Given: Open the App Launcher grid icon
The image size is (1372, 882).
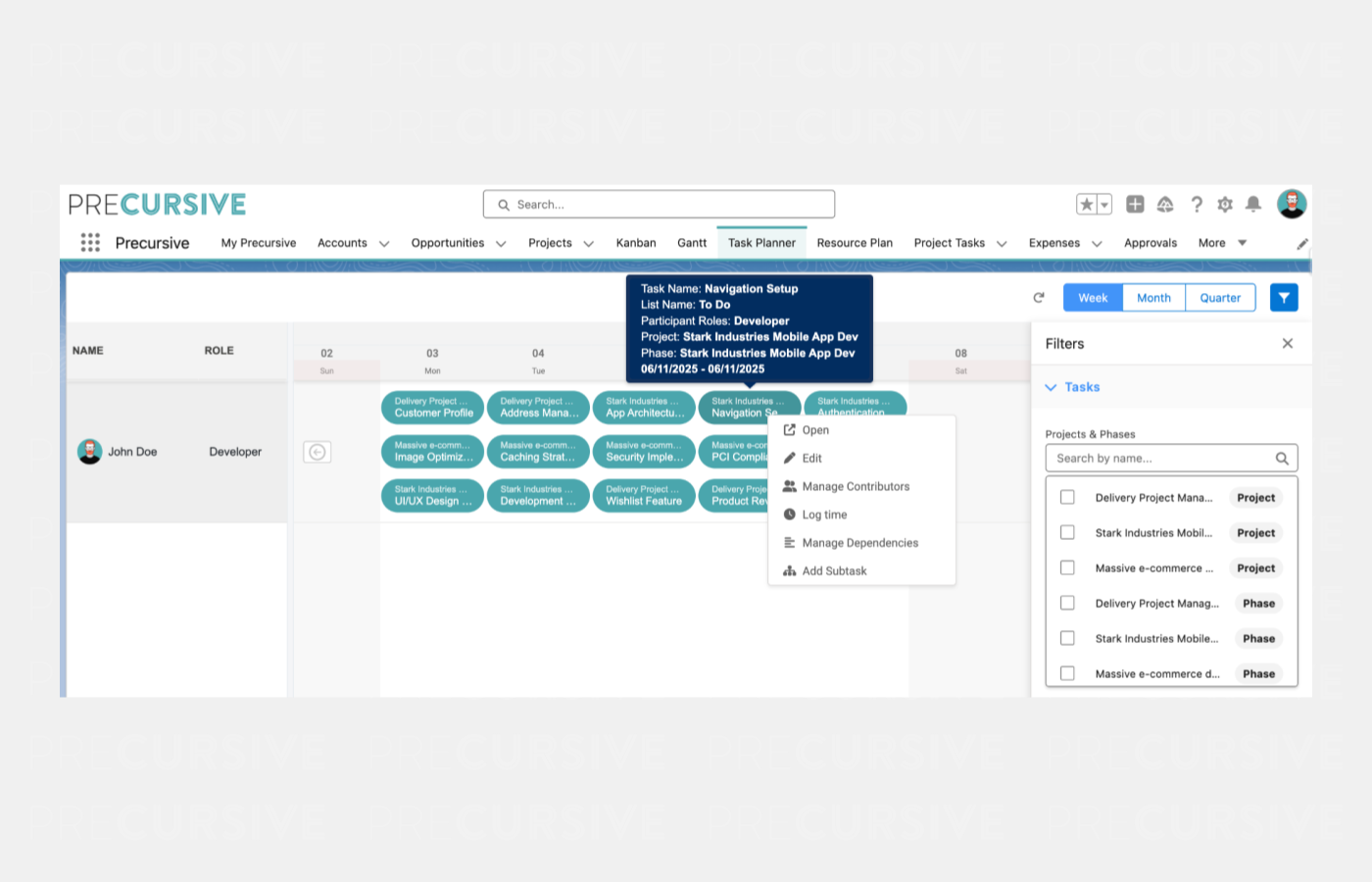Looking at the screenshot, I should tap(90, 242).
